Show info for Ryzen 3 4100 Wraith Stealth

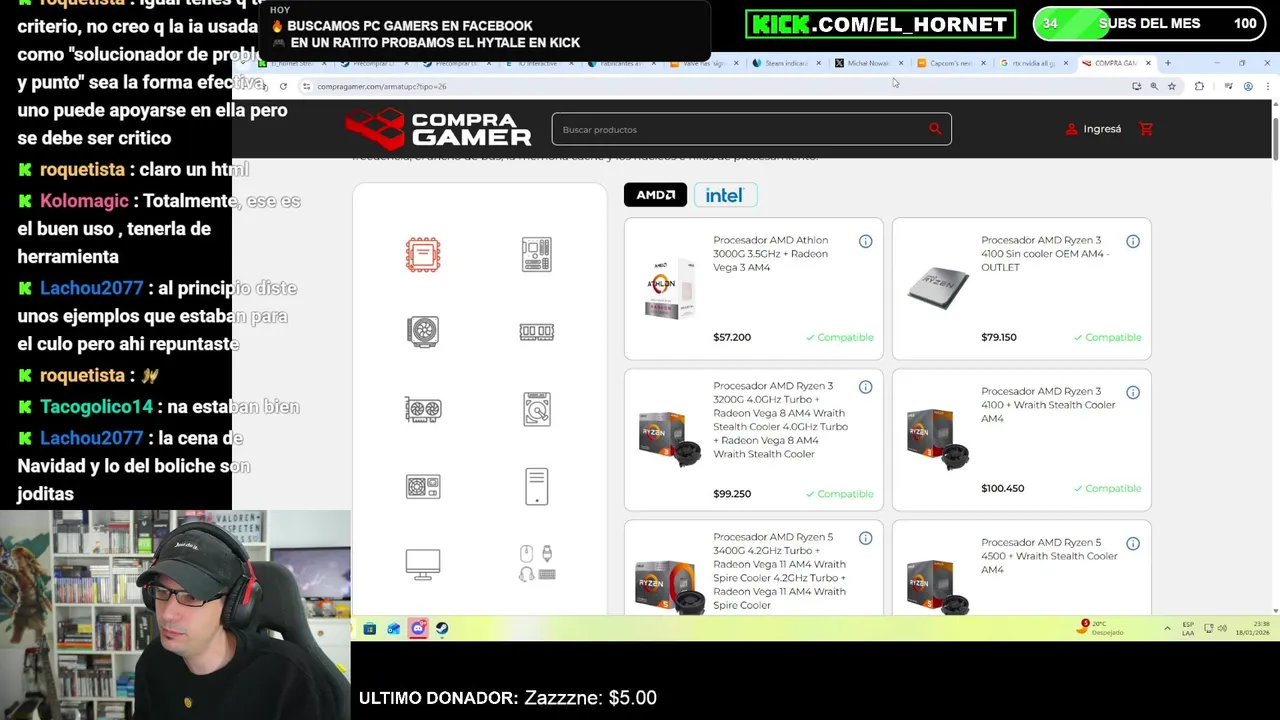[1133, 392]
